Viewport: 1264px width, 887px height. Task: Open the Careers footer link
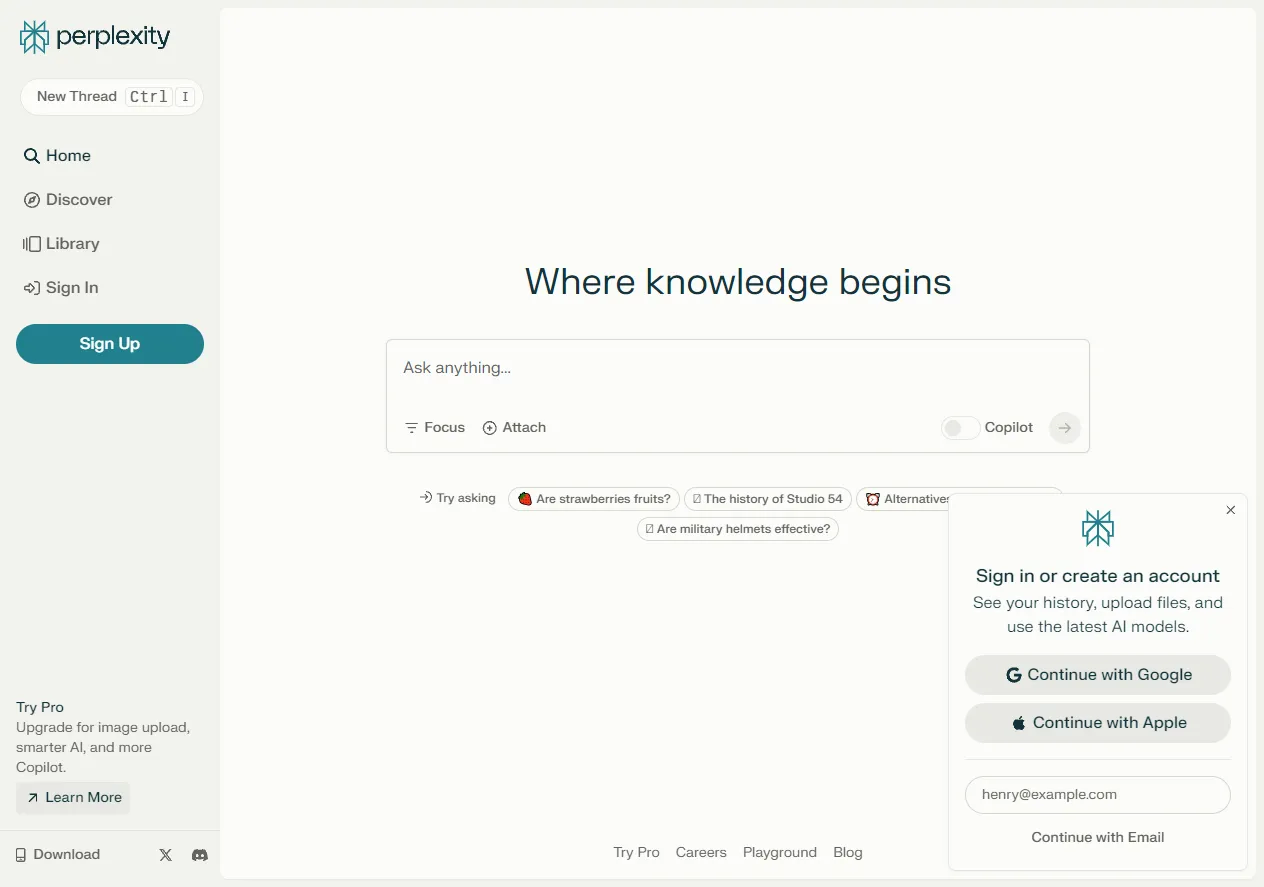(701, 853)
